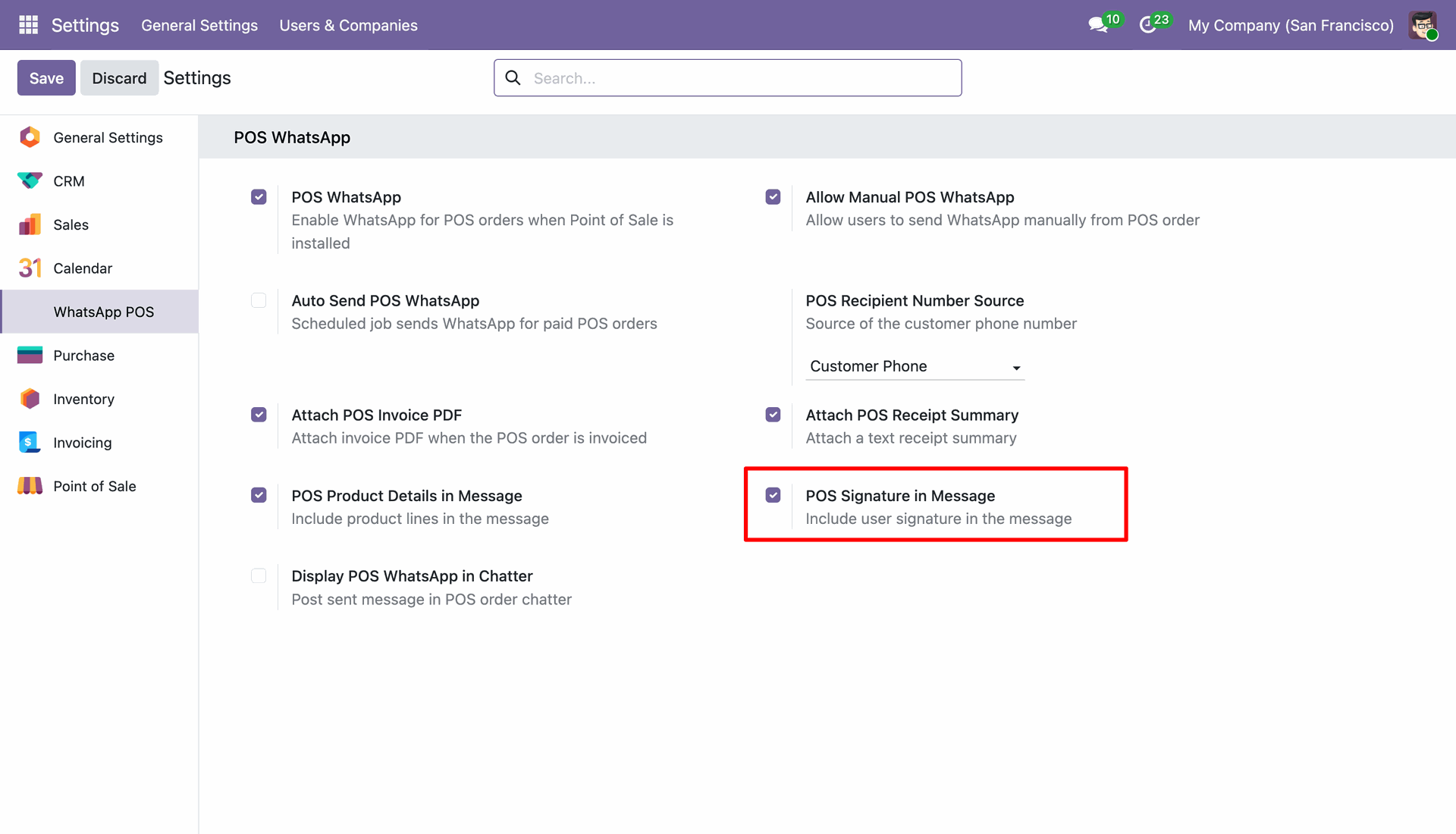Screen dimensions: 1456x834
Task: Disable the POS WhatsApp checkbox
Action: click(259, 197)
